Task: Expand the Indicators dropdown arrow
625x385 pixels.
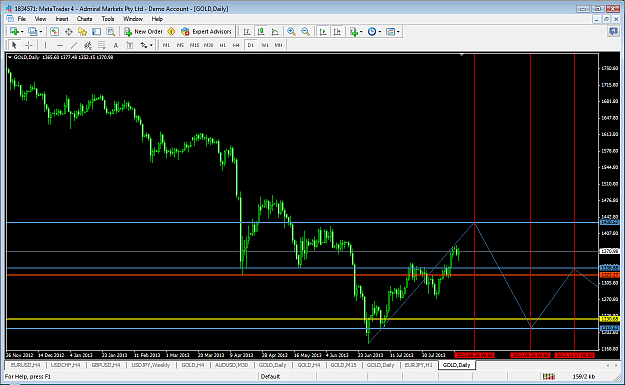Action: click(361, 31)
